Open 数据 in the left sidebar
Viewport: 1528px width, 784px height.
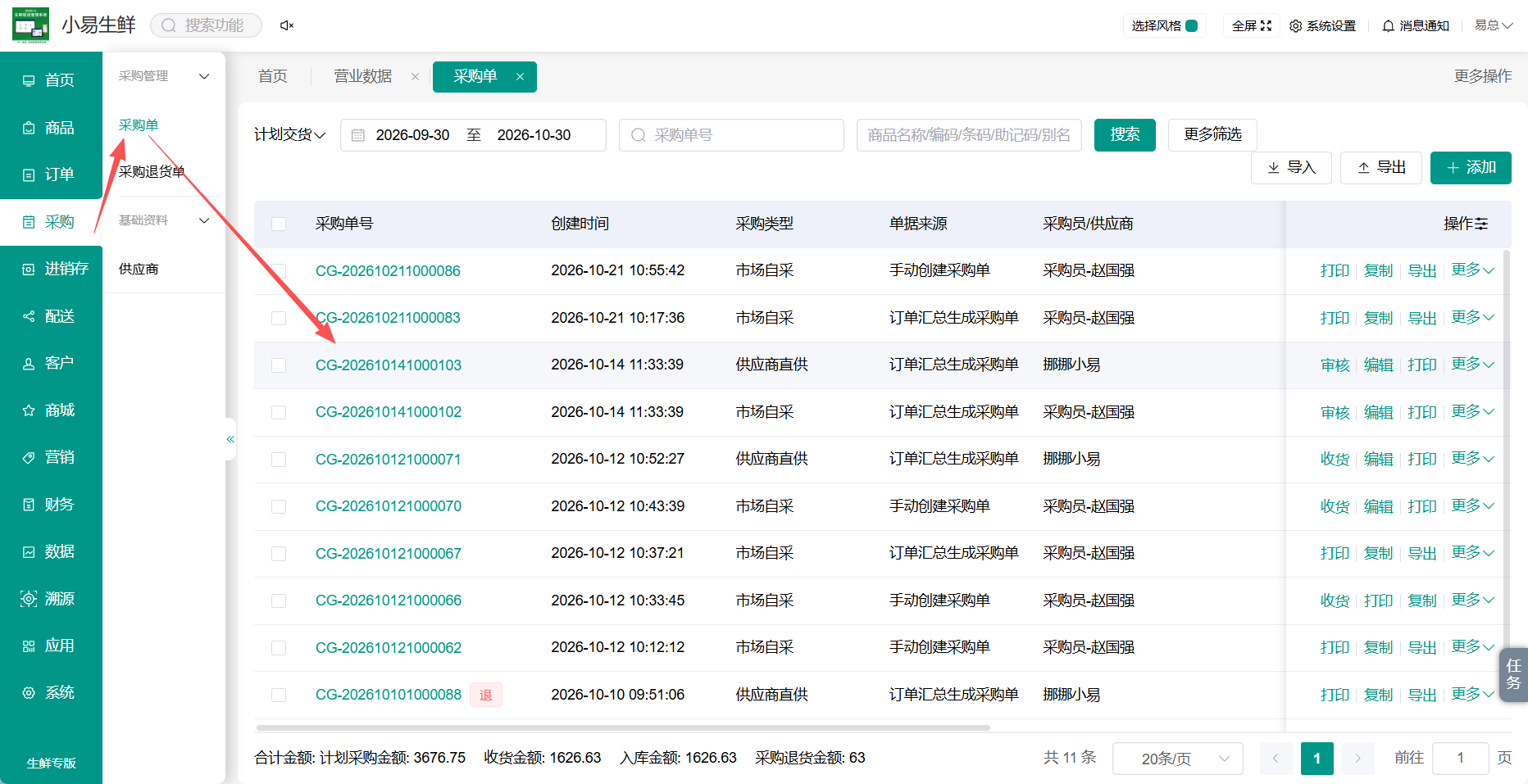pos(51,552)
